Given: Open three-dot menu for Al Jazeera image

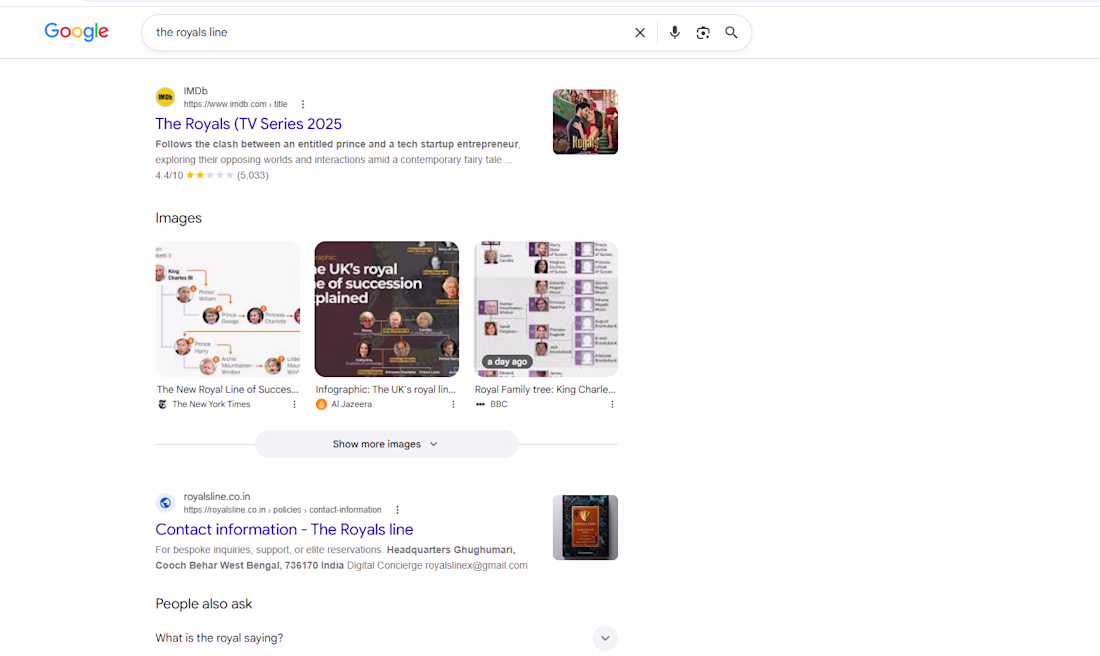Looking at the screenshot, I should tap(453, 404).
